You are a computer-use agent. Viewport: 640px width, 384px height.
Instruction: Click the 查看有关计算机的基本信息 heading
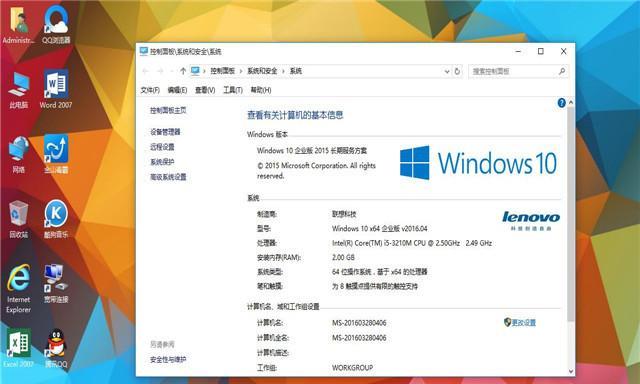pyautogui.click(x=295, y=115)
